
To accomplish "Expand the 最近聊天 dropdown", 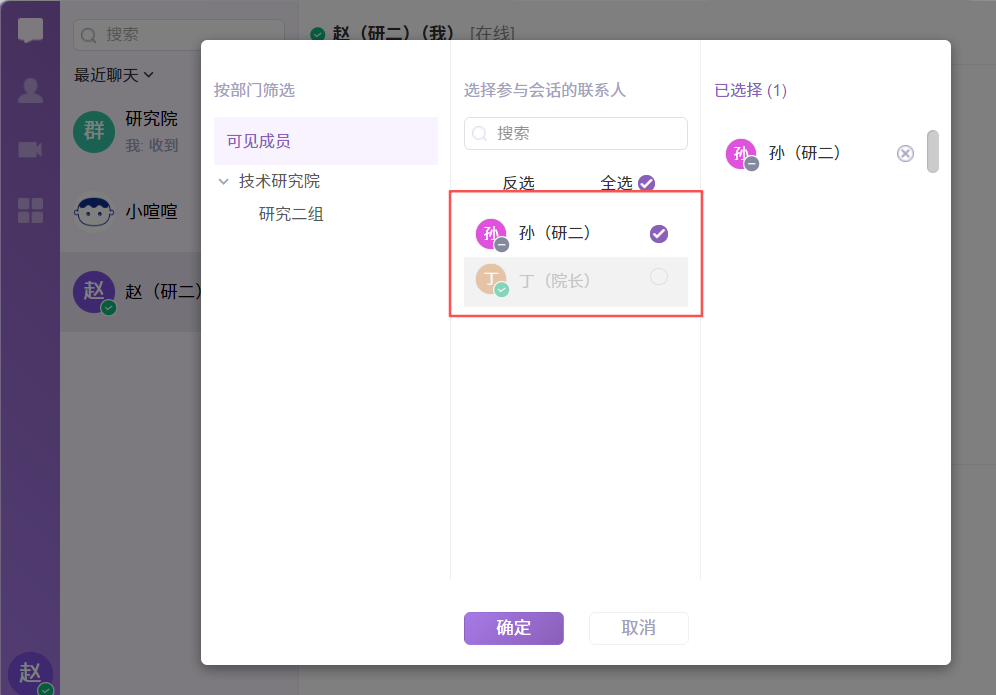I will point(114,75).
